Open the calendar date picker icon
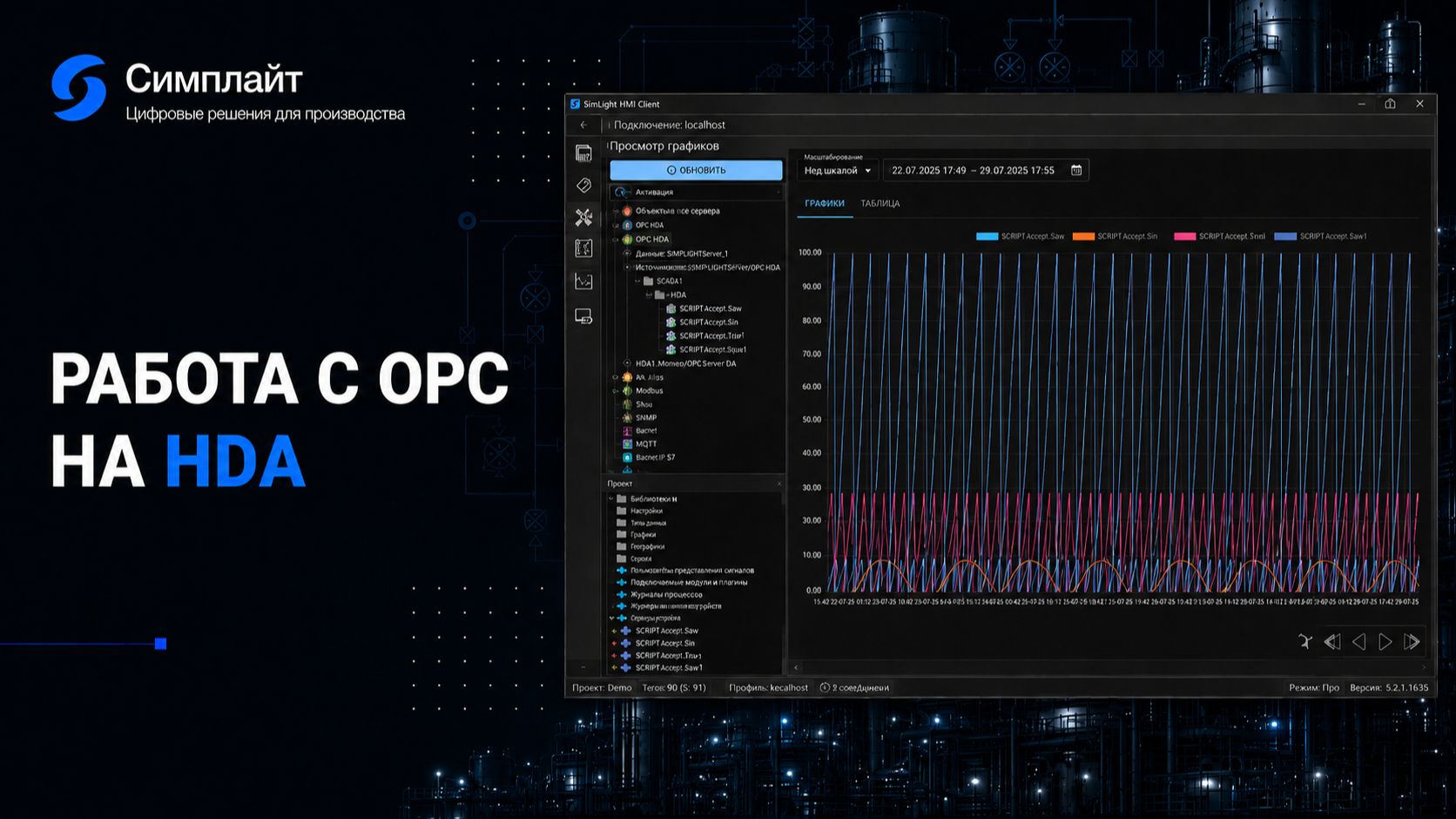 tap(1076, 170)
